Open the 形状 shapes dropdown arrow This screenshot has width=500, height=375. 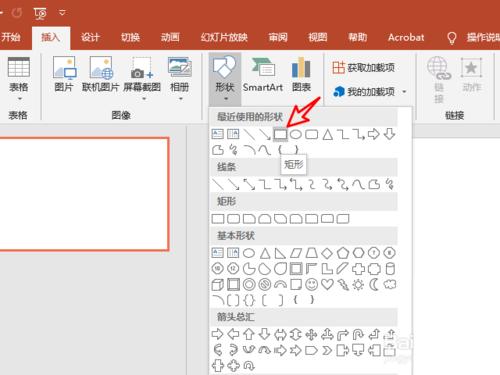pyautogui.click(x=226, y=99)
